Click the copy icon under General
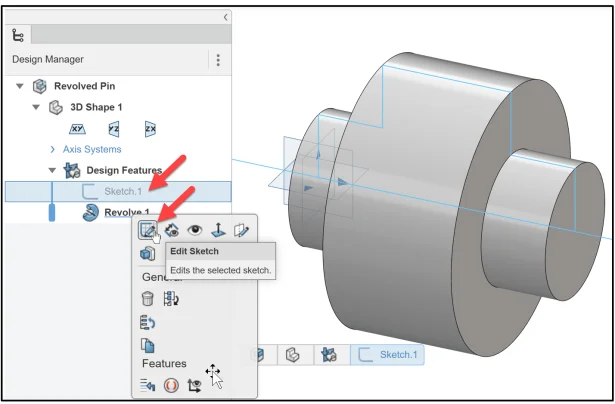 click(x=148, y=345)
